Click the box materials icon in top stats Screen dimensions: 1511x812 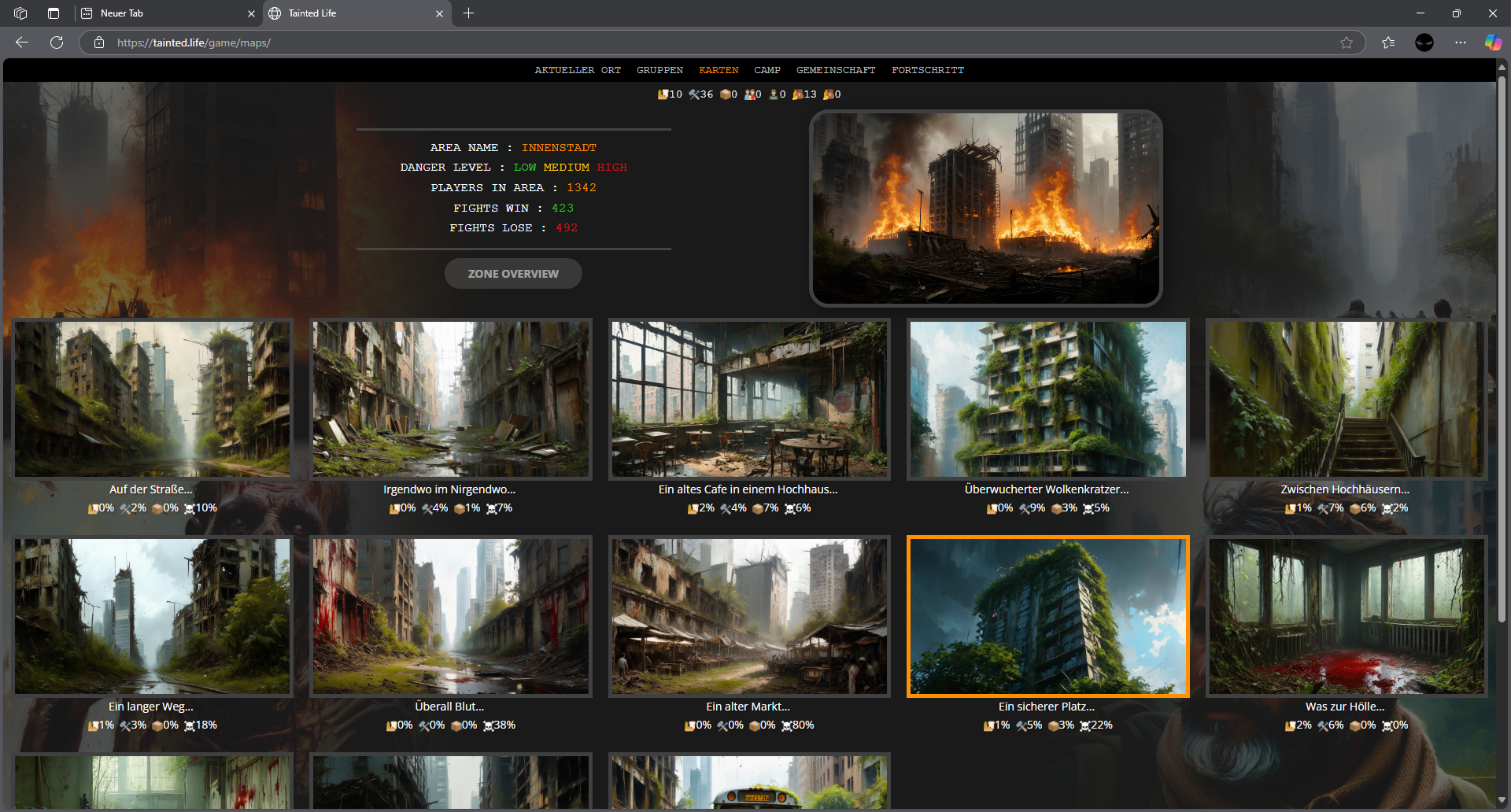pos(725,94)
